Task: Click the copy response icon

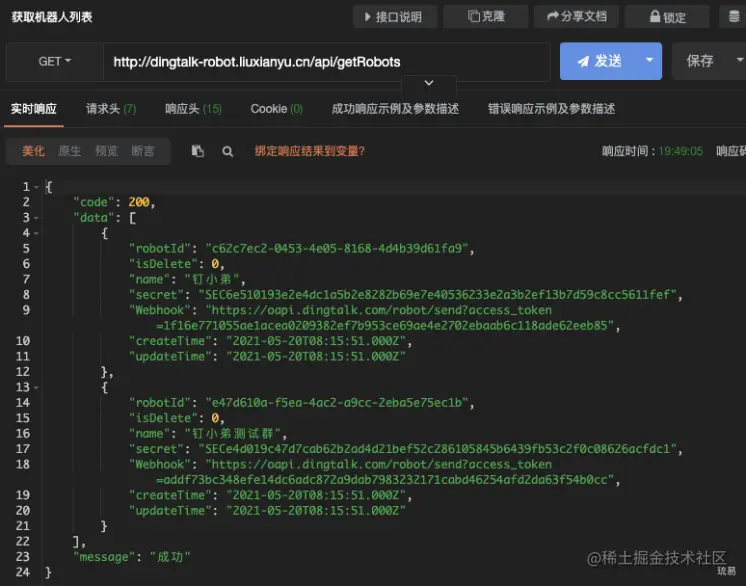Action: pyautogui.click(x=197, y=151)
